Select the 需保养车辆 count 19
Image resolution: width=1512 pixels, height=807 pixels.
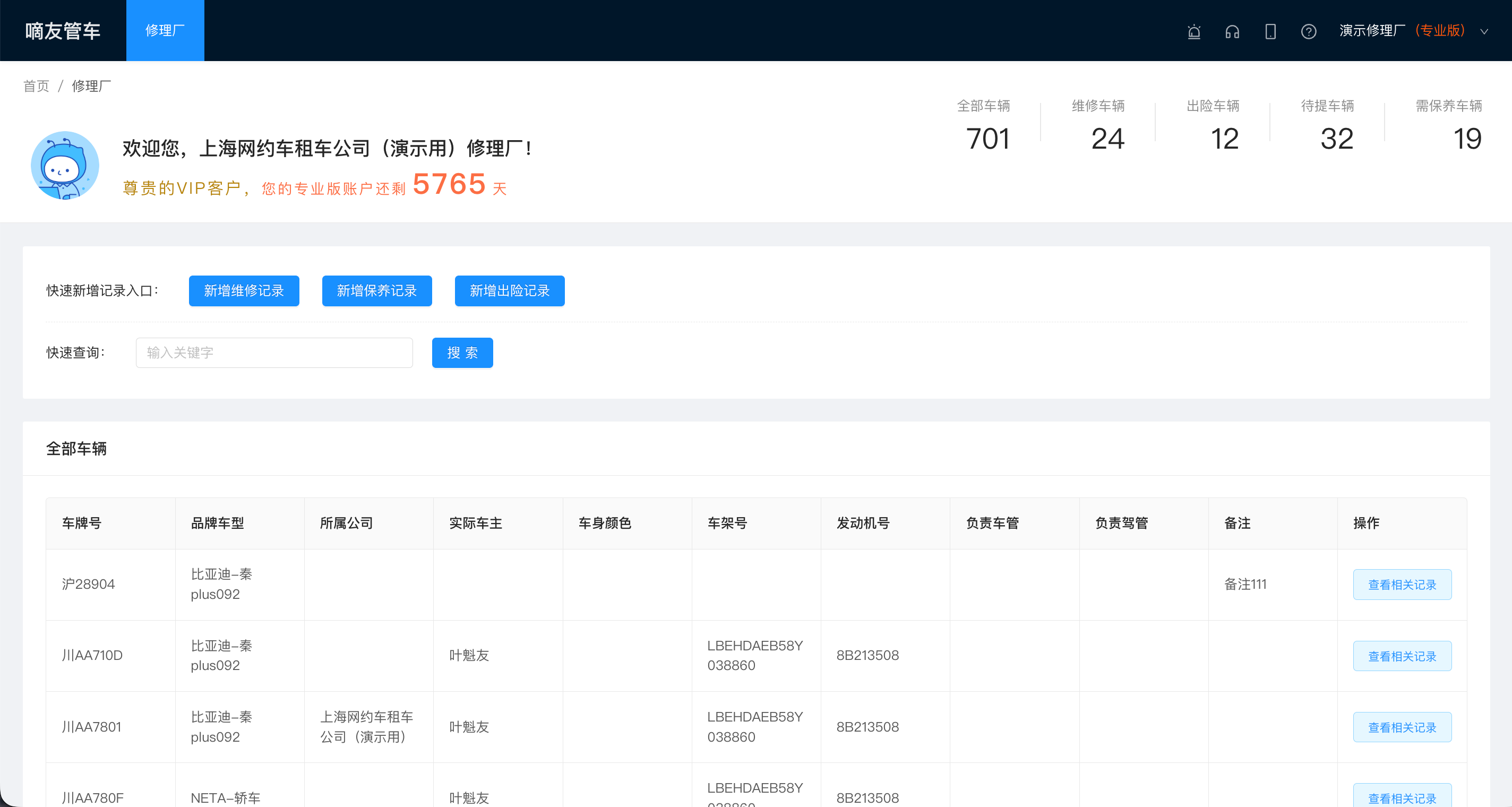pyautogui.click(x=1467, y=139)
